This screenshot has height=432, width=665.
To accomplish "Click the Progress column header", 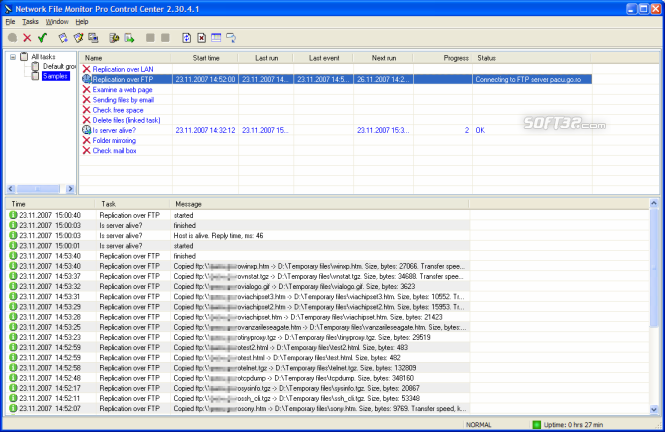I will pos(443,58).
